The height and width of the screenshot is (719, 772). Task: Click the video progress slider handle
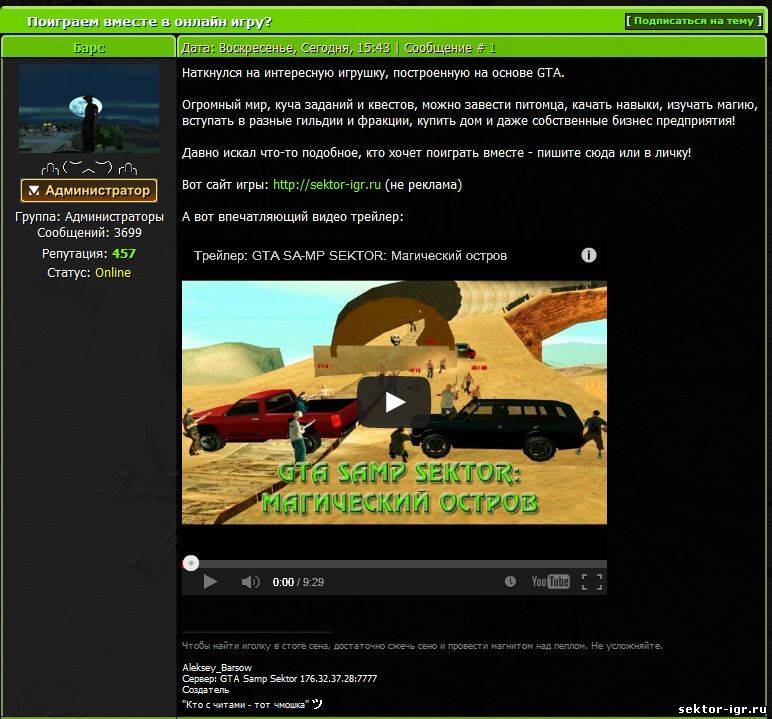pos(191,563)
